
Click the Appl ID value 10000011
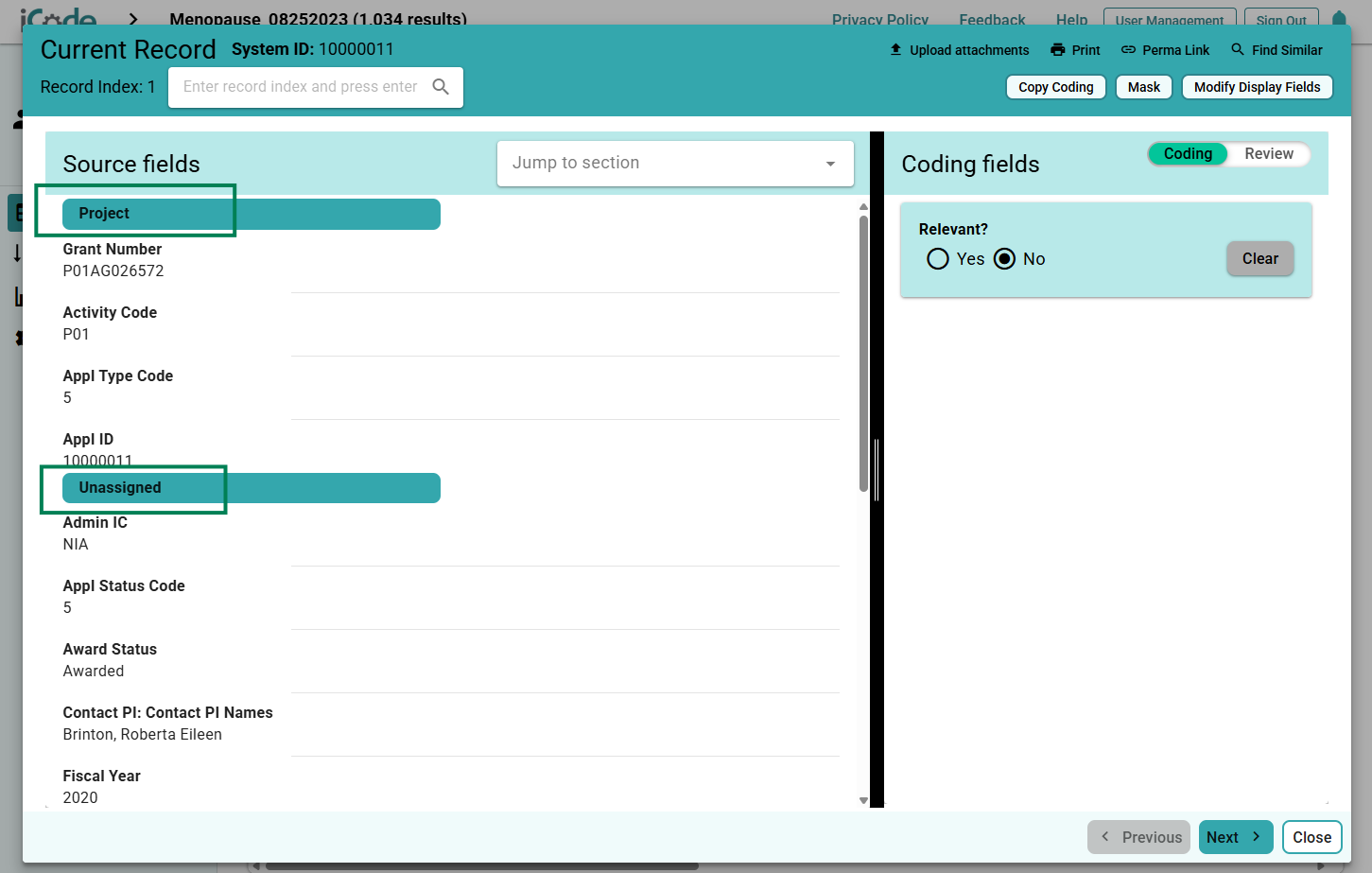(x=97, y=462)
